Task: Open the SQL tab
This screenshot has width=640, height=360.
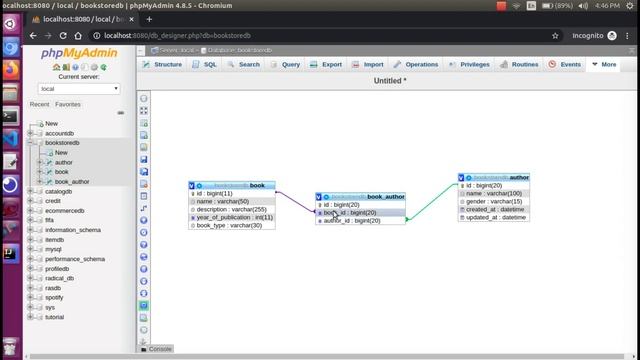Action: tap(204, 64)
